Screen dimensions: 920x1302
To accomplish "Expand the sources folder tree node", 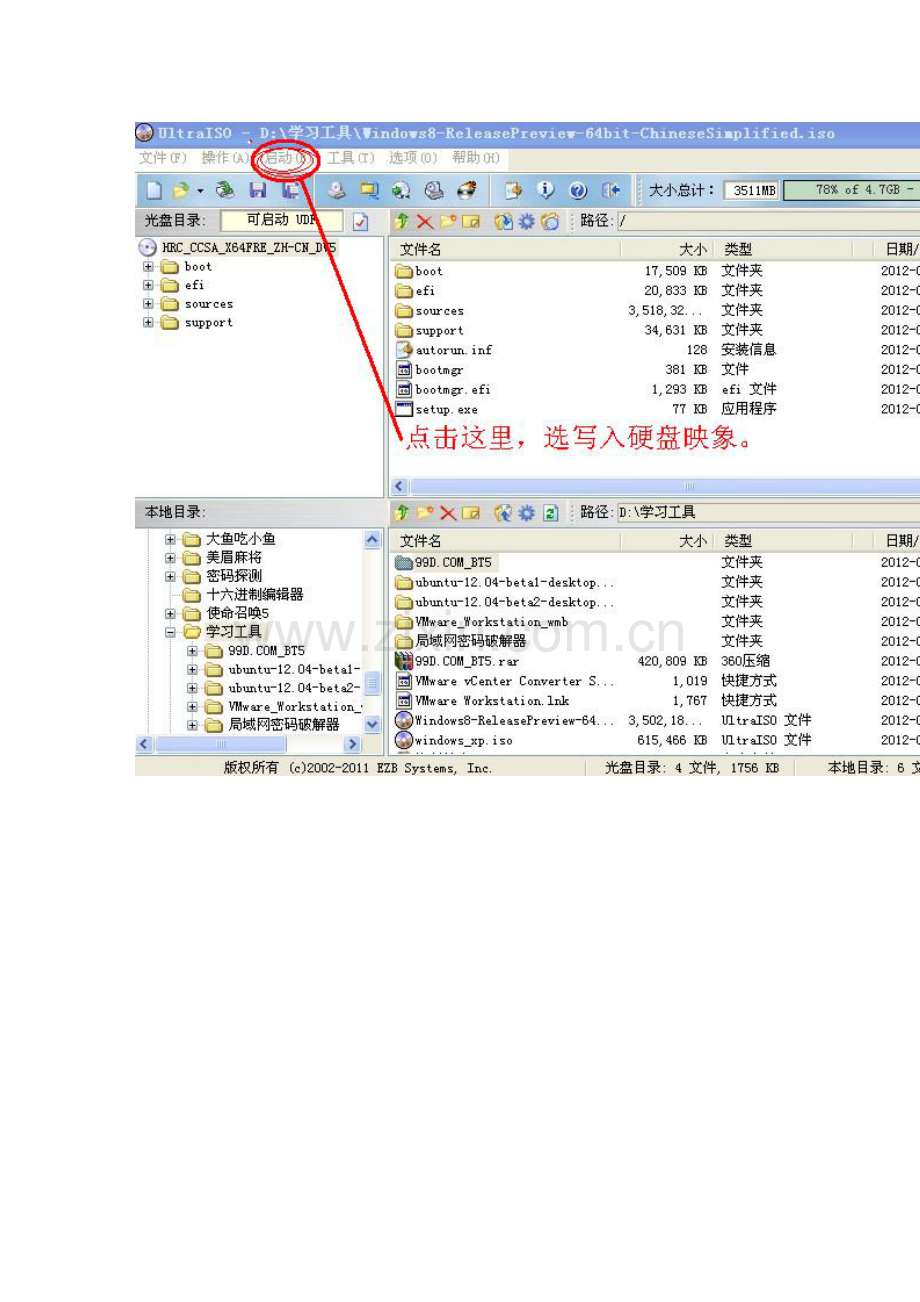I will click(149, 304).
